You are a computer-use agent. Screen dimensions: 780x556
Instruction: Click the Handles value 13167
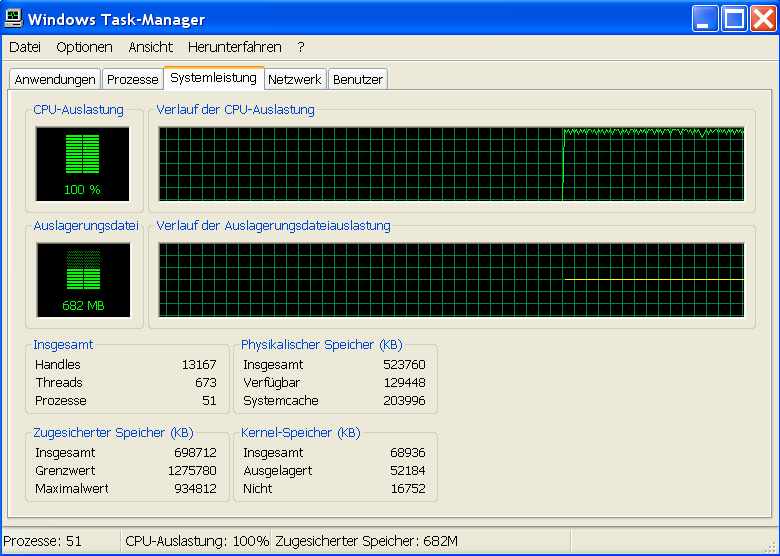199,365
